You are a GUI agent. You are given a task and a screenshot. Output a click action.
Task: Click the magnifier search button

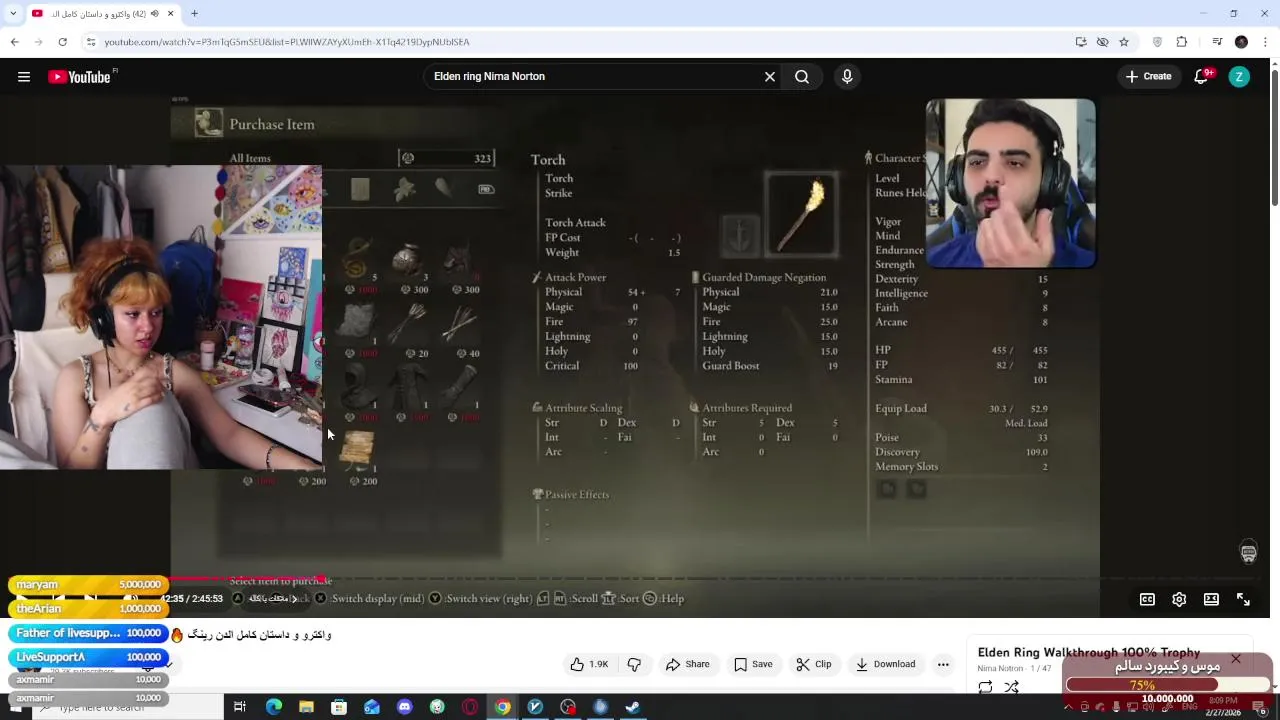click(x=802, y=77)
